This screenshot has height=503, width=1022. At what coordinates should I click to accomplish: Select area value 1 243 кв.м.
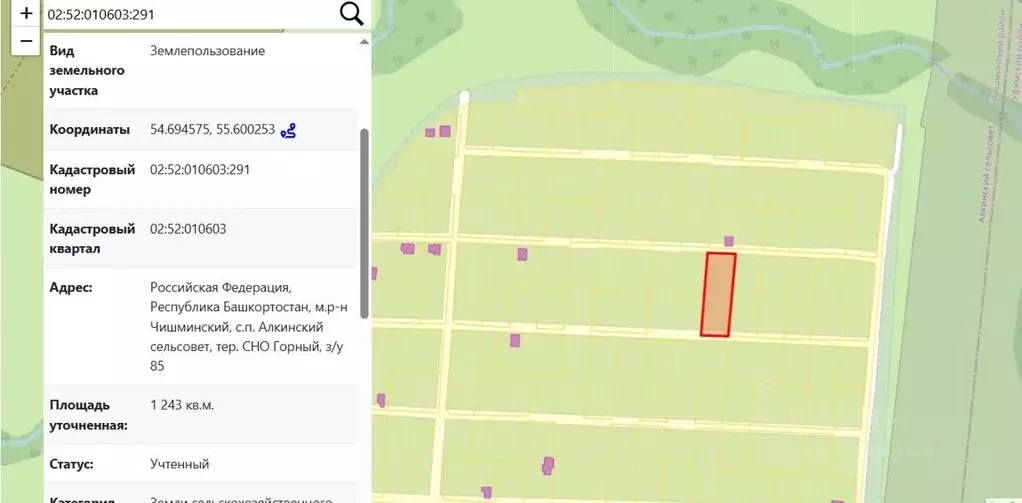point(182,405)
